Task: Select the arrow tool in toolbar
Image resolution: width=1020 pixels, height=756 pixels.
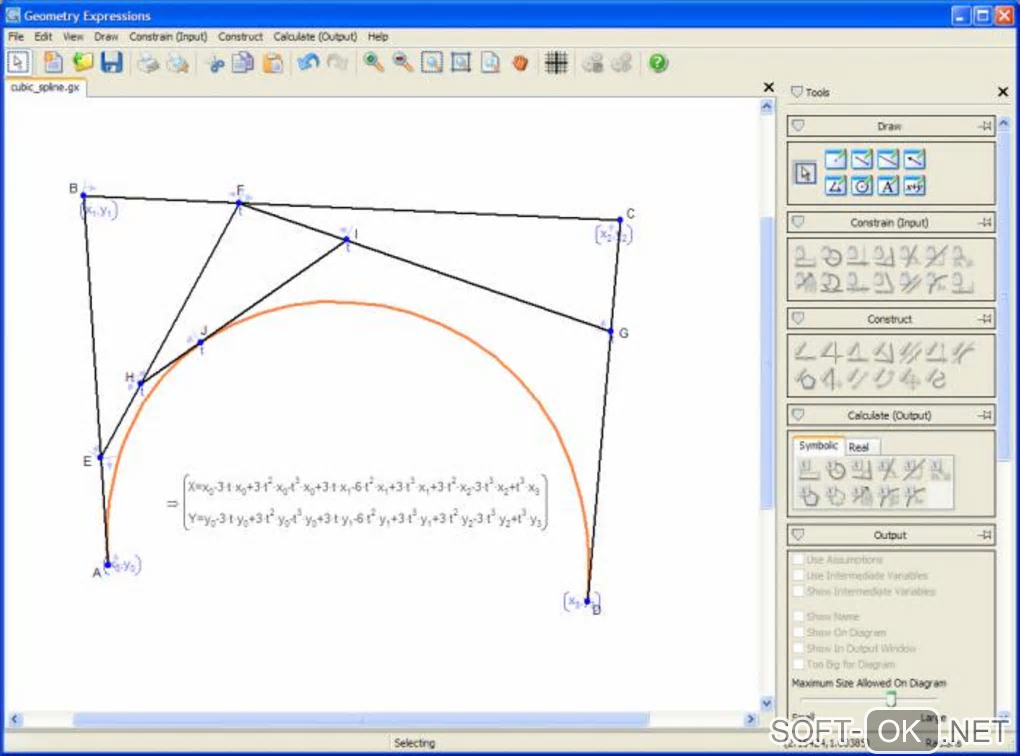Action: tap(18, 62)
